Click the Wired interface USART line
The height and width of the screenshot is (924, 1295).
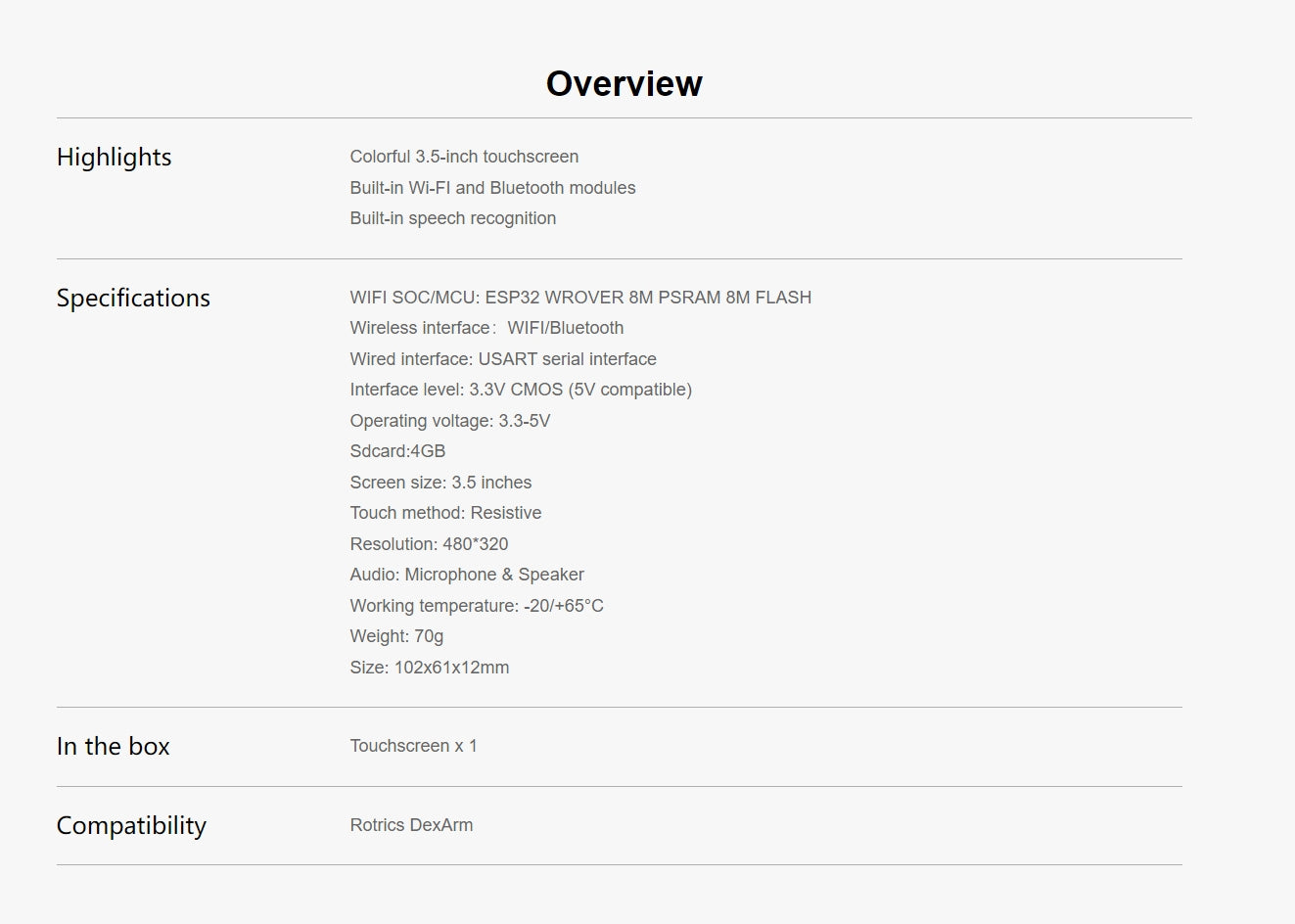(x=503, y=359)
